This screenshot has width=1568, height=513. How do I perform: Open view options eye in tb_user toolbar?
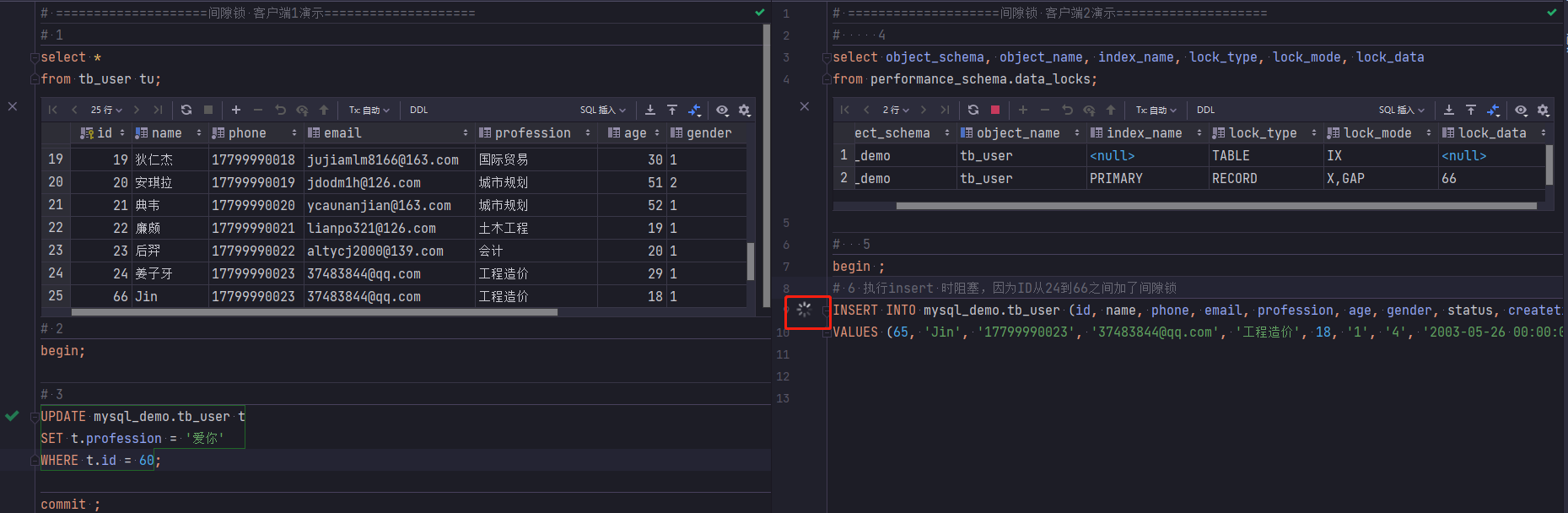coord(722,110)
